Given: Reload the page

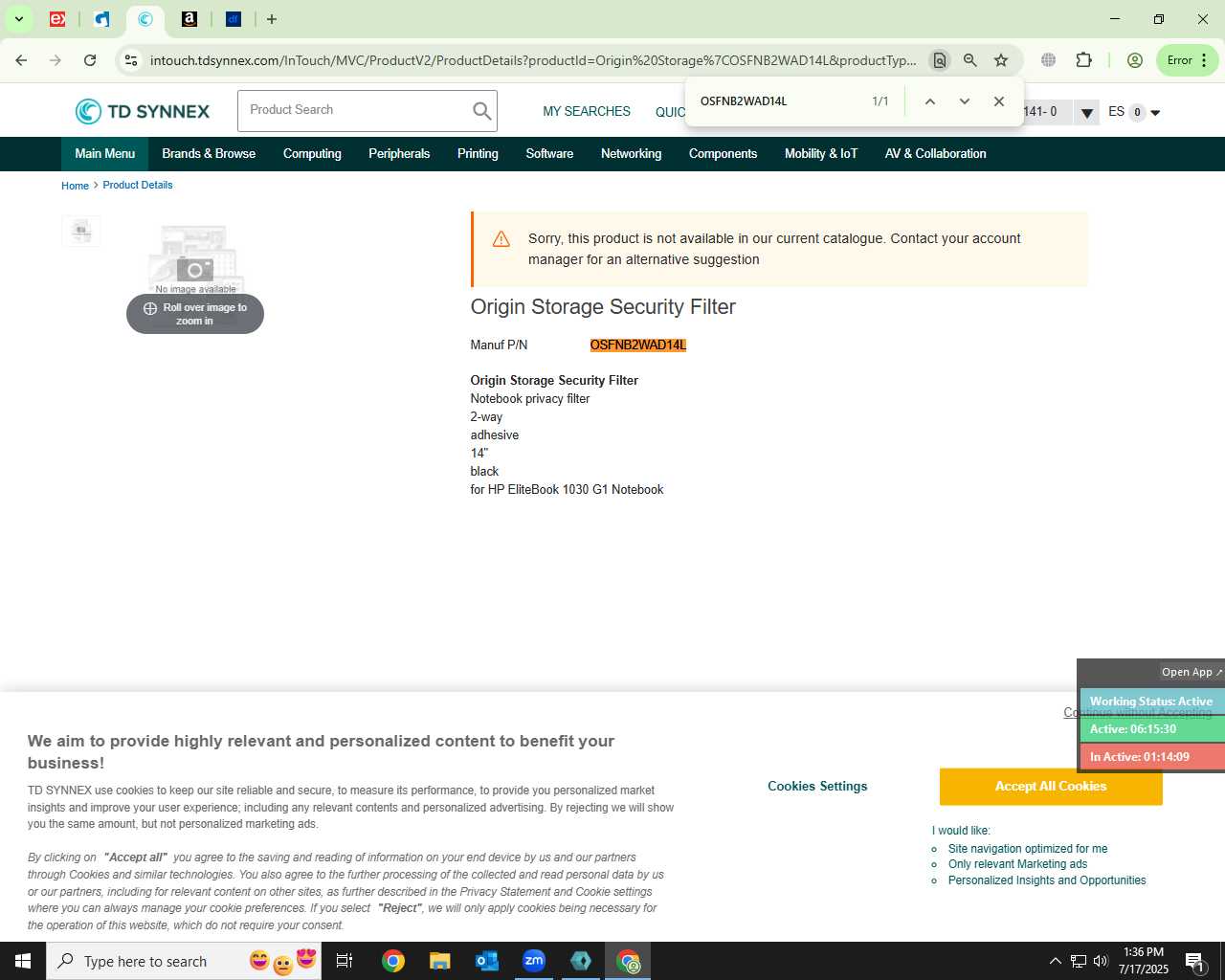Looking at the screenshot, I should coord(90,60).
